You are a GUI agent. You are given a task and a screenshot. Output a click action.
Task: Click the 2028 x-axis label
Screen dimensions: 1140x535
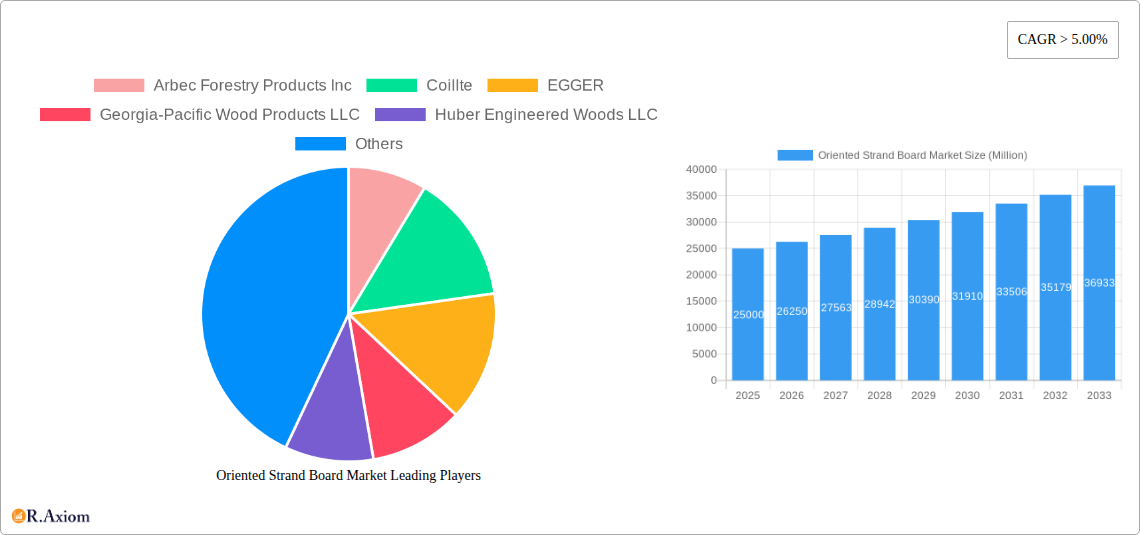coord(880,395)
